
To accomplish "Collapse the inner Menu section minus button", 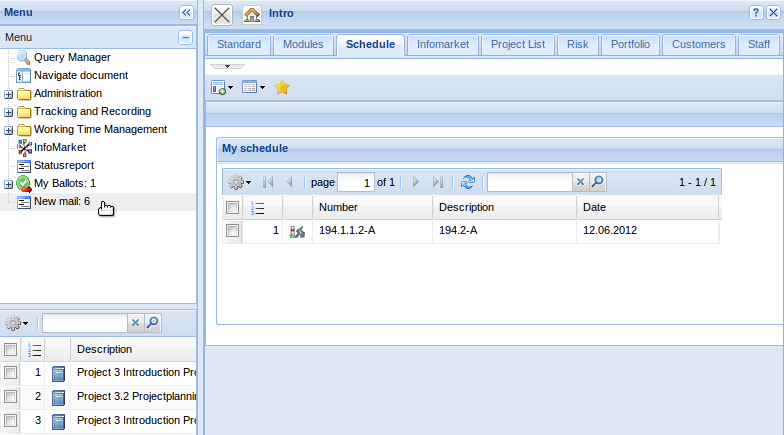I will 185,38.
